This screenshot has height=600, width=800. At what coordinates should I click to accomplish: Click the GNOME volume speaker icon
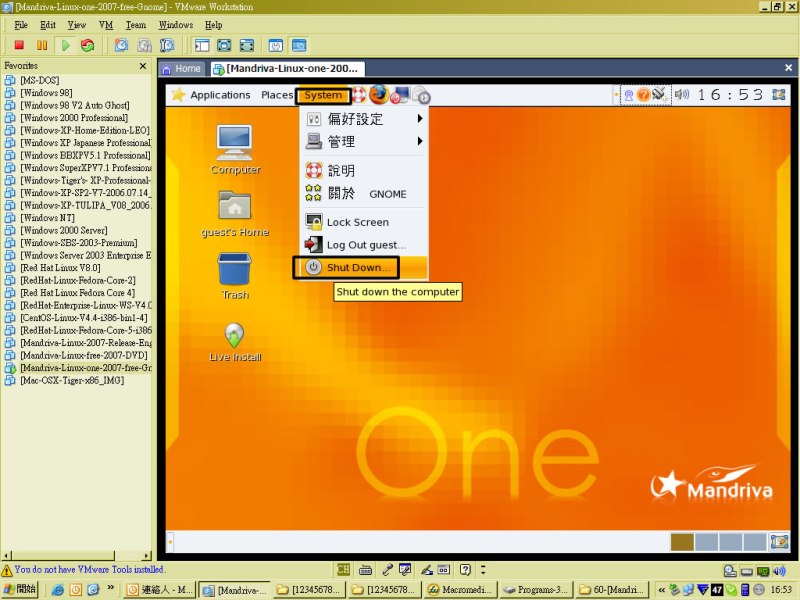[682, 94]
